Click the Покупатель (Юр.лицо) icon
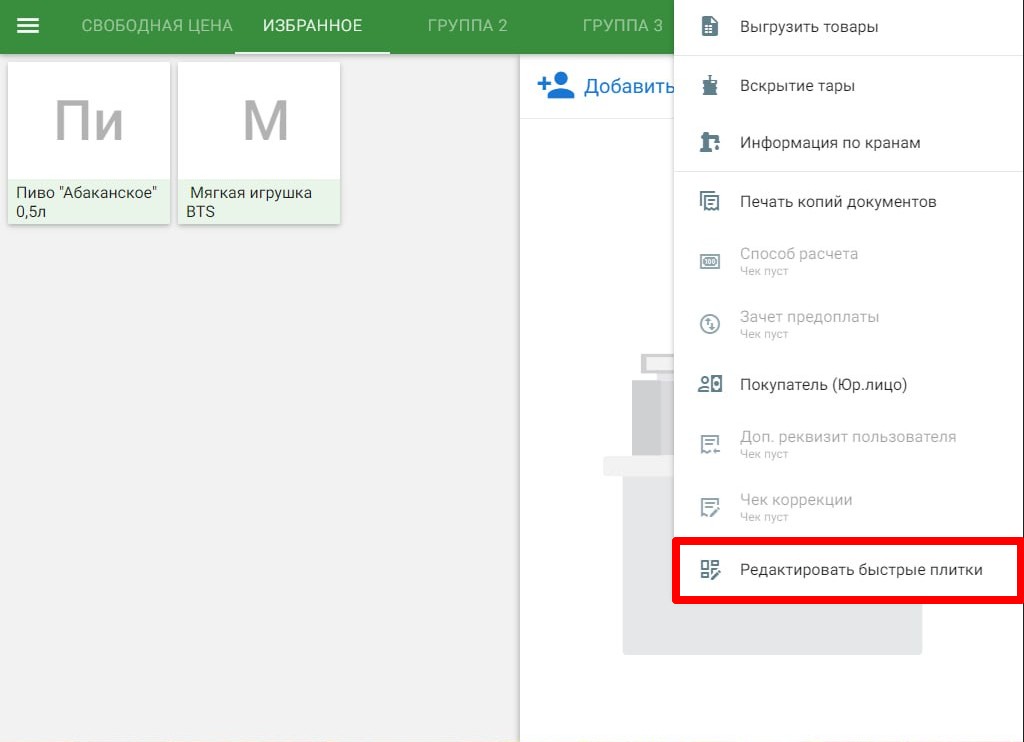Viewport: 1024px width, 742px height. coord(710,384)
